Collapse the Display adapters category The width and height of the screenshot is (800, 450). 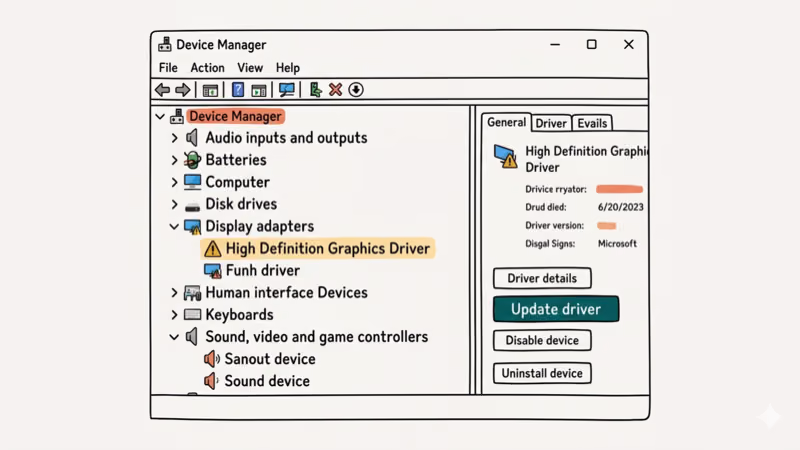tap(174, 227)
